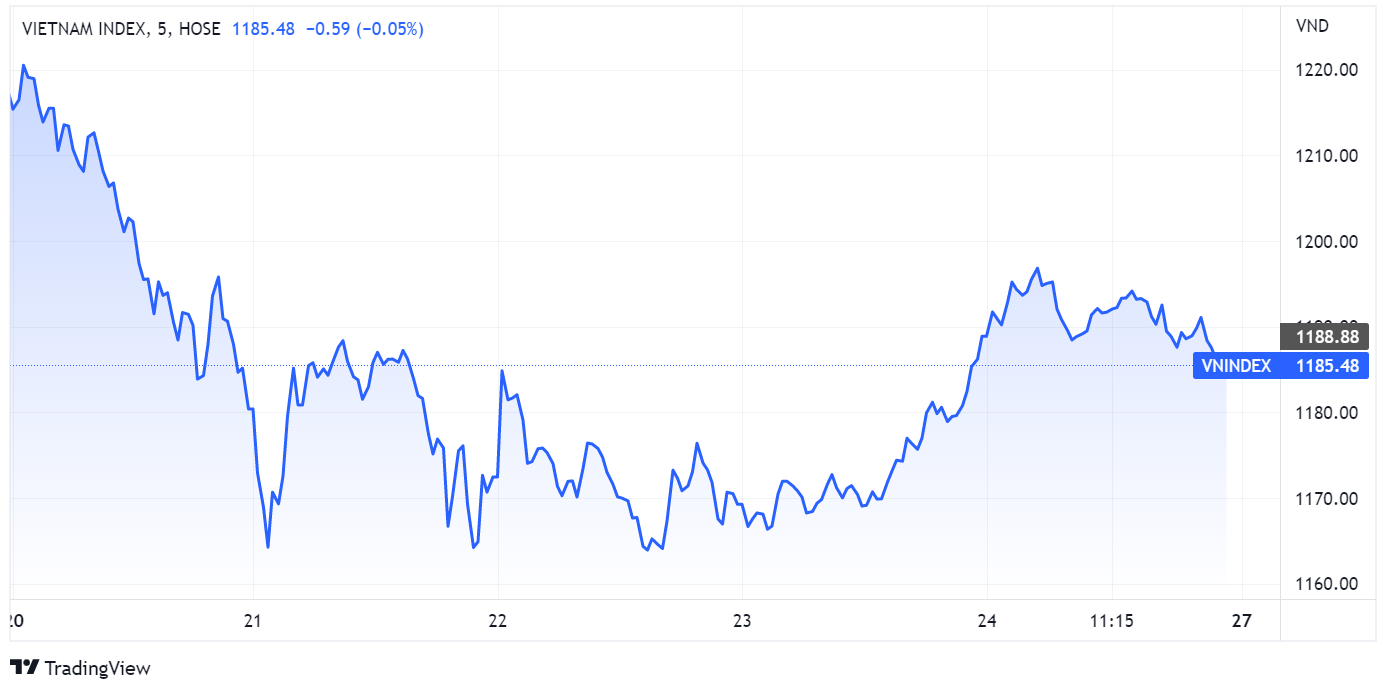Open the TradingView text link

click(97, 668)
